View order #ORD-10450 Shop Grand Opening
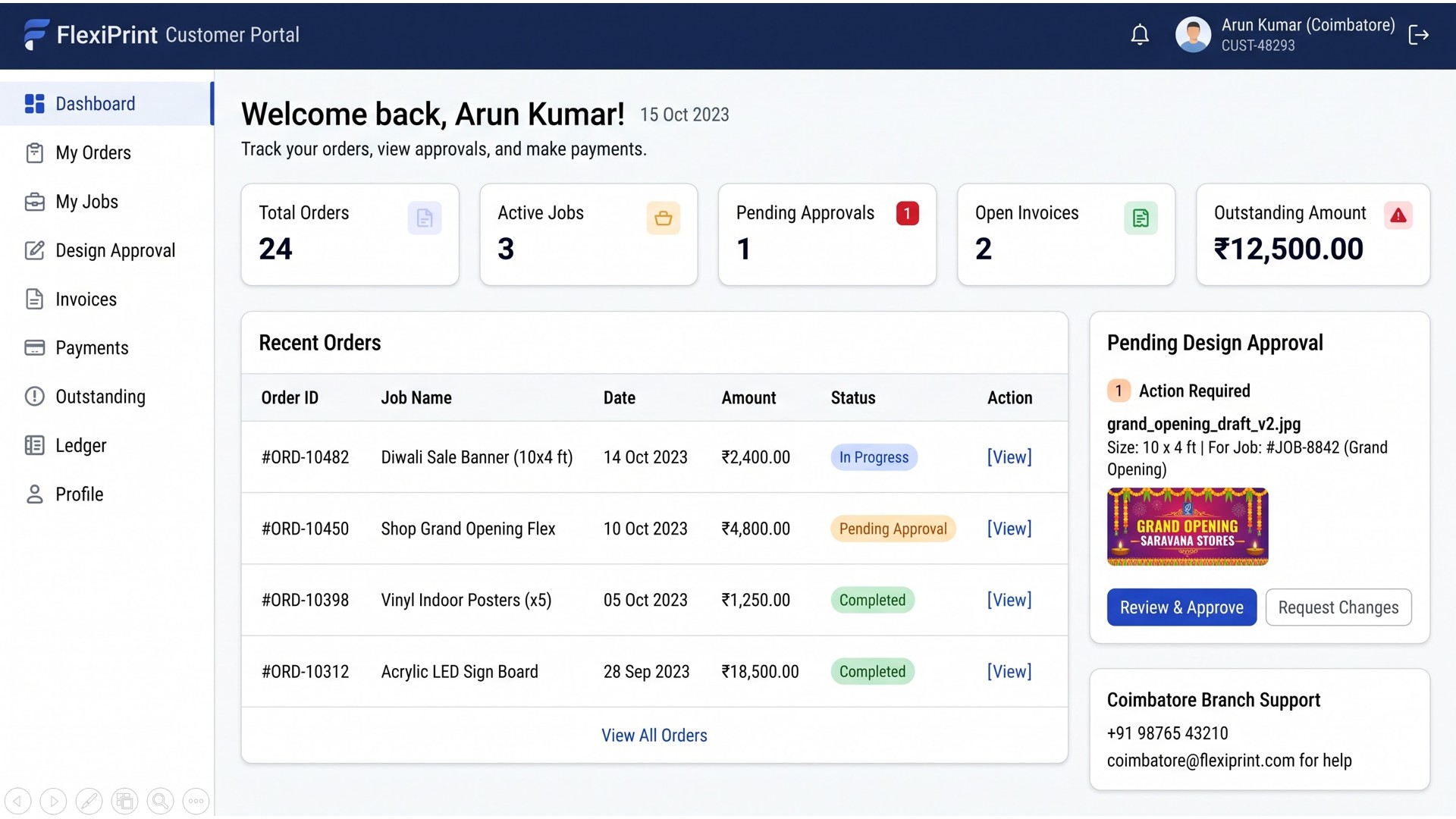The image size is (1456, 819). click(1009, 529)
